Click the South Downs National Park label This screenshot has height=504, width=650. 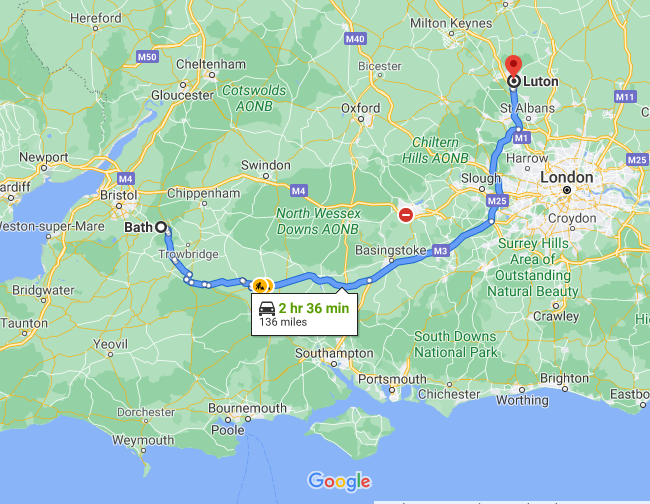[x=455, y=344]
